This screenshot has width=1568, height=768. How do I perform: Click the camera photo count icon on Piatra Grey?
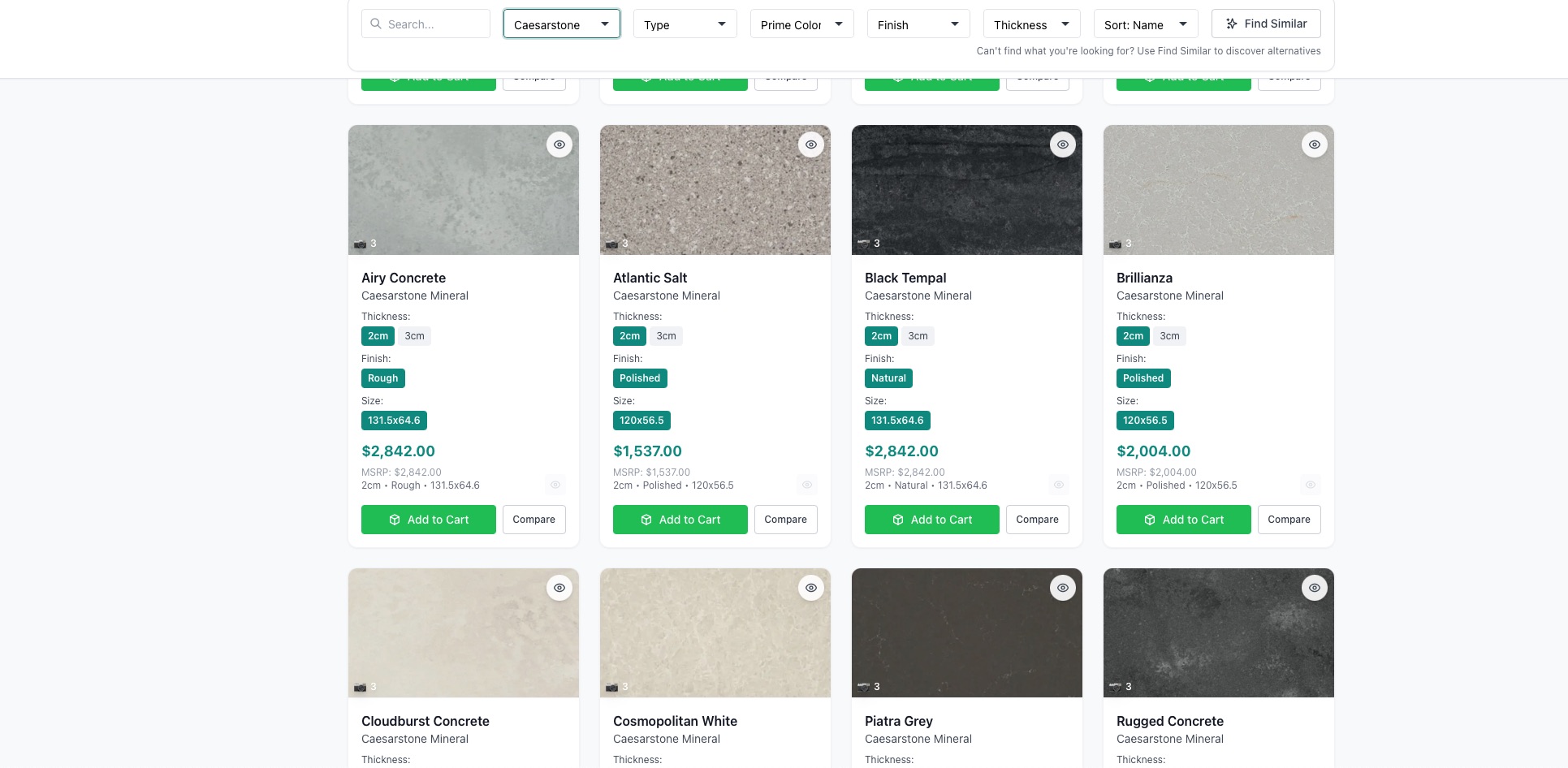[863, 687]
